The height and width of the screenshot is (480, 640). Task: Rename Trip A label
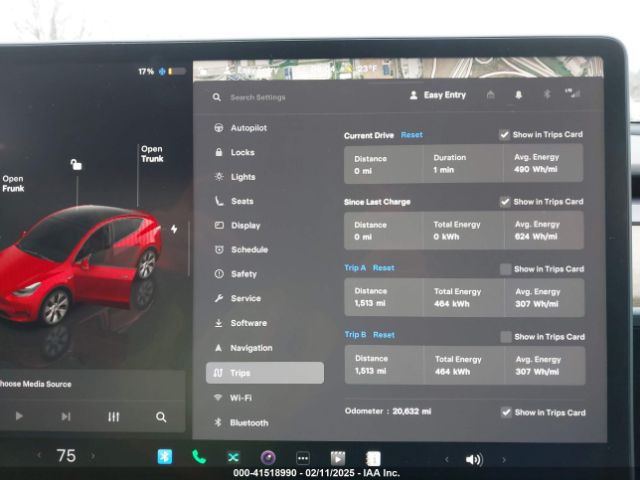point(355,268)
